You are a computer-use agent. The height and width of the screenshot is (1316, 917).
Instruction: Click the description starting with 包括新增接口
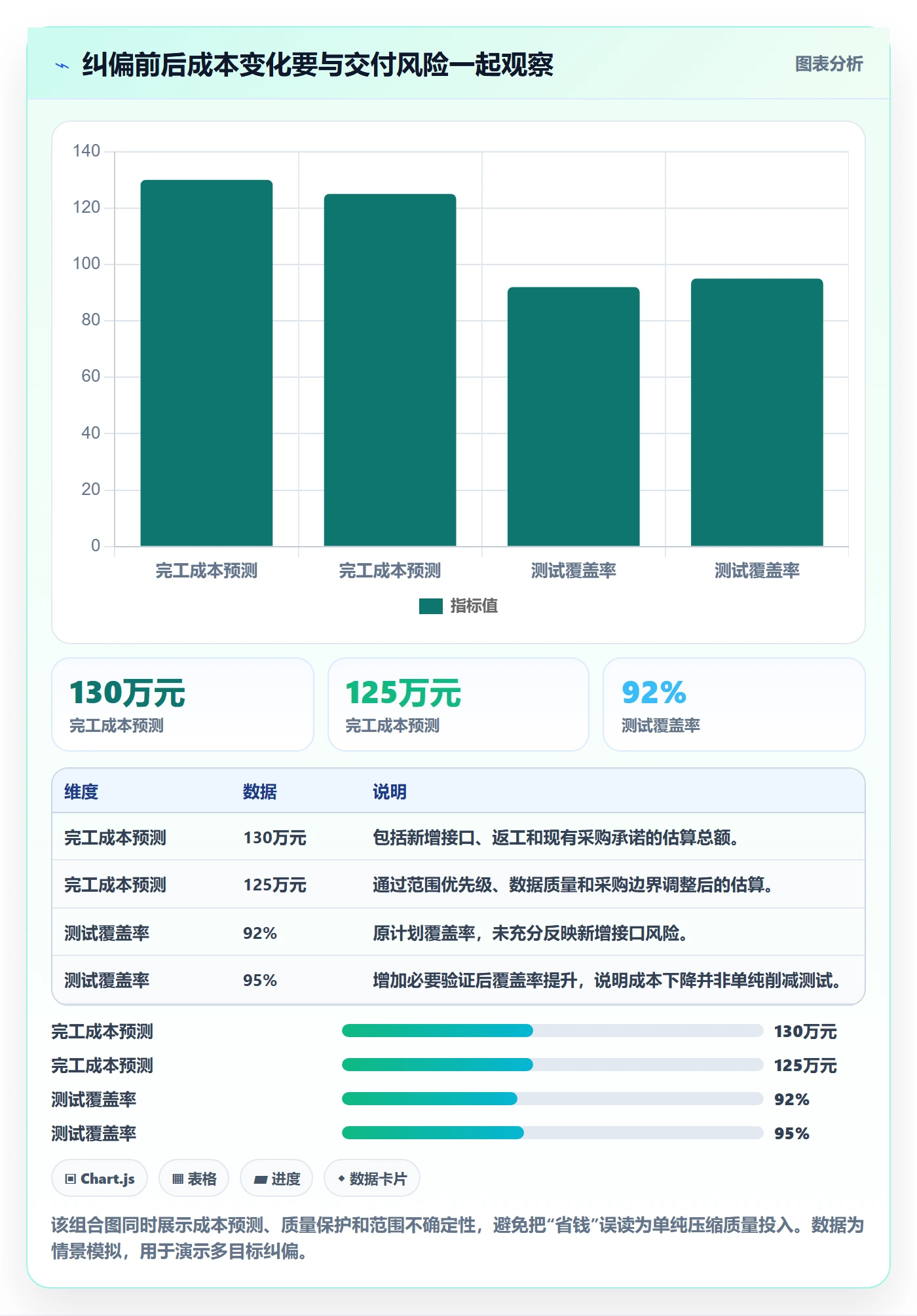(x=557, y=838)
